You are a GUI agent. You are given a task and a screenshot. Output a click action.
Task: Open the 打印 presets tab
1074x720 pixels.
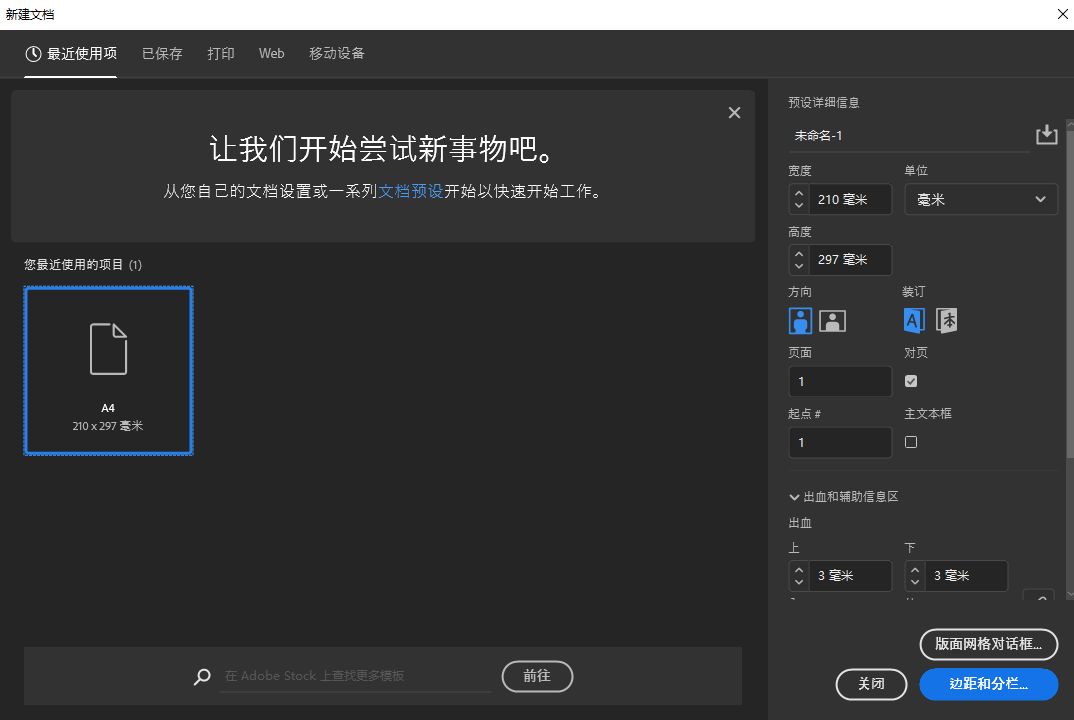pos(221,53)
